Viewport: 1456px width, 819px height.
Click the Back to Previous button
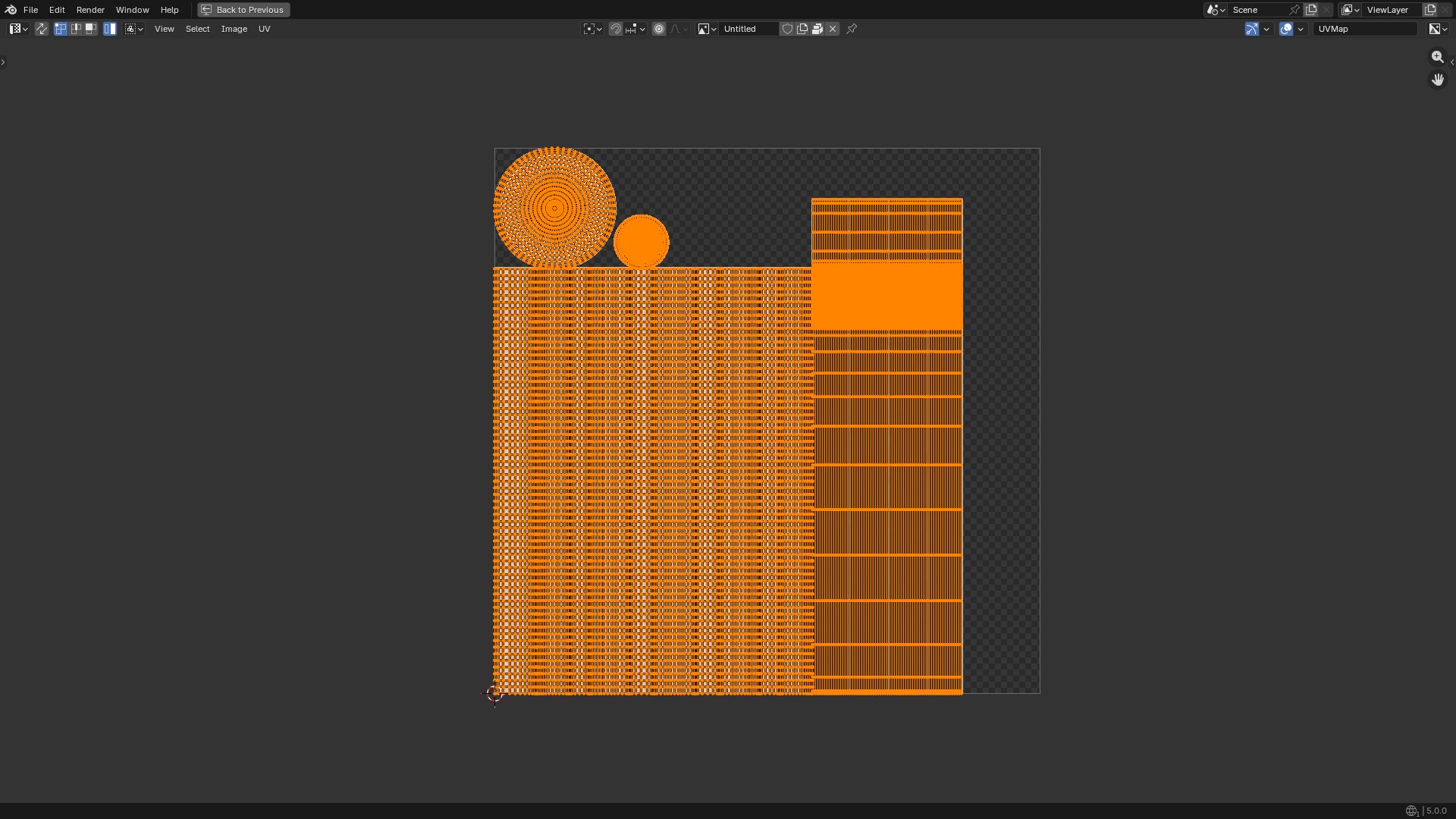tap(243, 10)
